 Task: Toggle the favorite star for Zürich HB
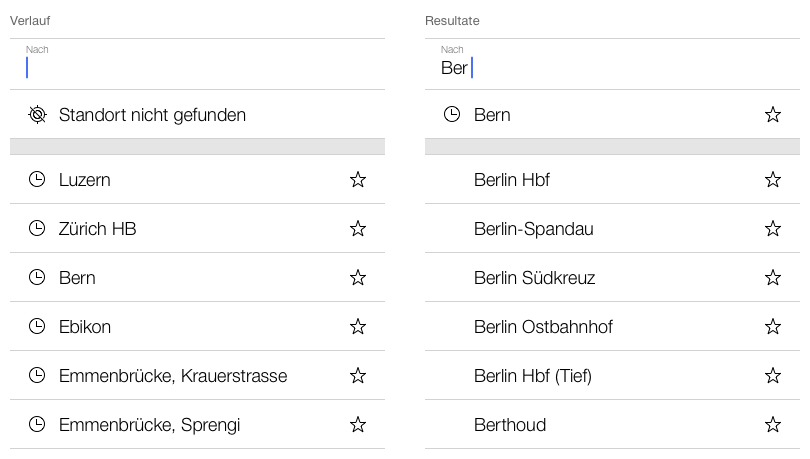(358, 229)
